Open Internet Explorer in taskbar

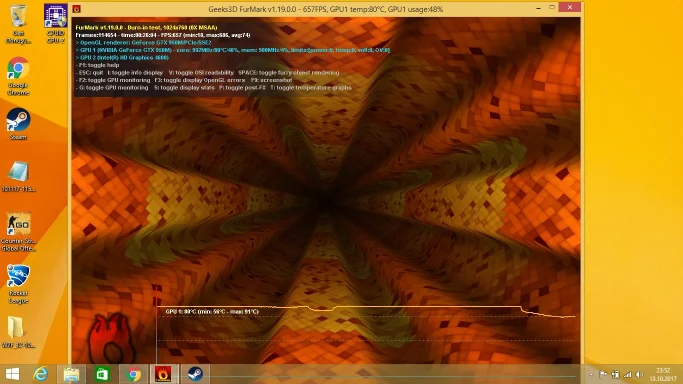[41, 374]
